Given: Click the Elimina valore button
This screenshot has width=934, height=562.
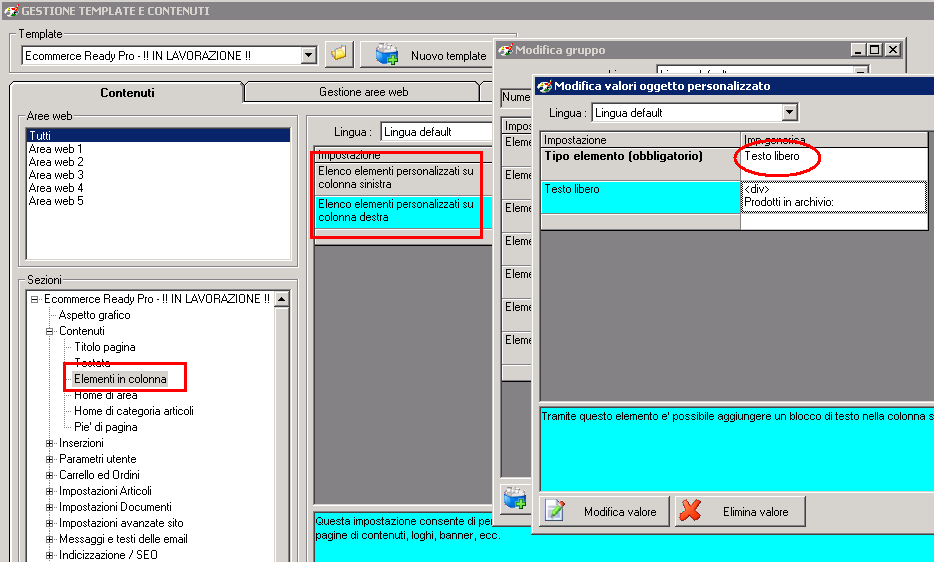Looking at the screenshot, I should tap(740, 511).
